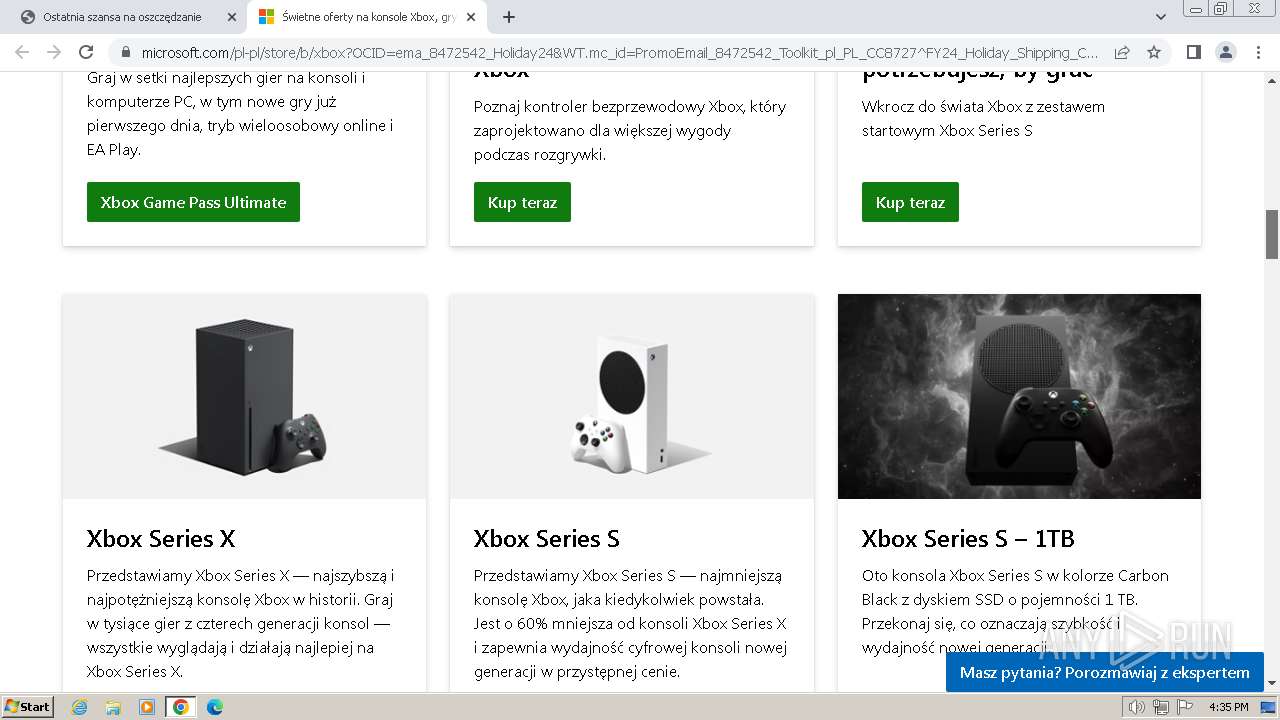1280x720 pixels.
Task: Open the Chrome three-dot menu
Action: click(1258, 52)
